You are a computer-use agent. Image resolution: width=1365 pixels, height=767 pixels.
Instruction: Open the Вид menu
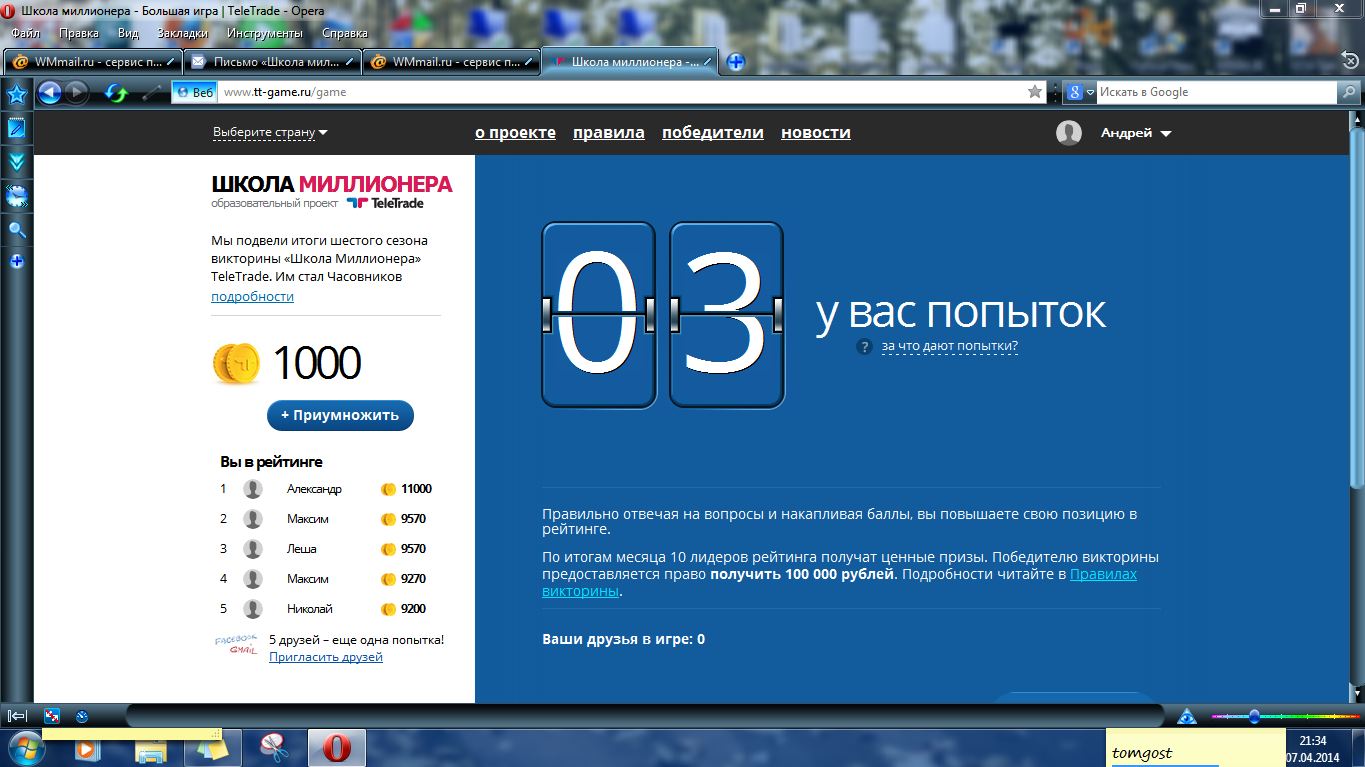coord(128,33)
